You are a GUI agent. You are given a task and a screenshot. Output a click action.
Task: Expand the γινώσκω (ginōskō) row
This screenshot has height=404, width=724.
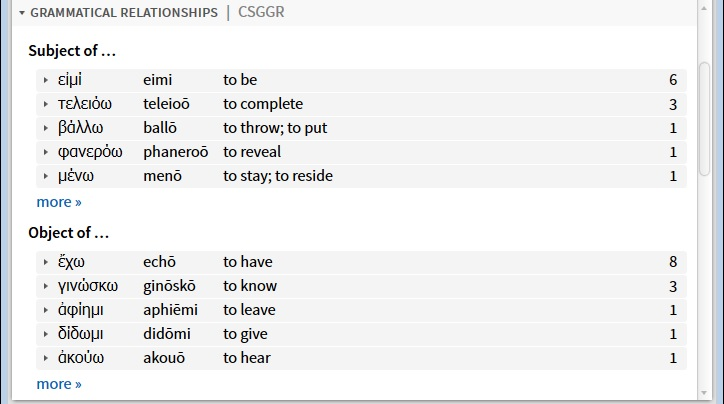tap(46, 286)
